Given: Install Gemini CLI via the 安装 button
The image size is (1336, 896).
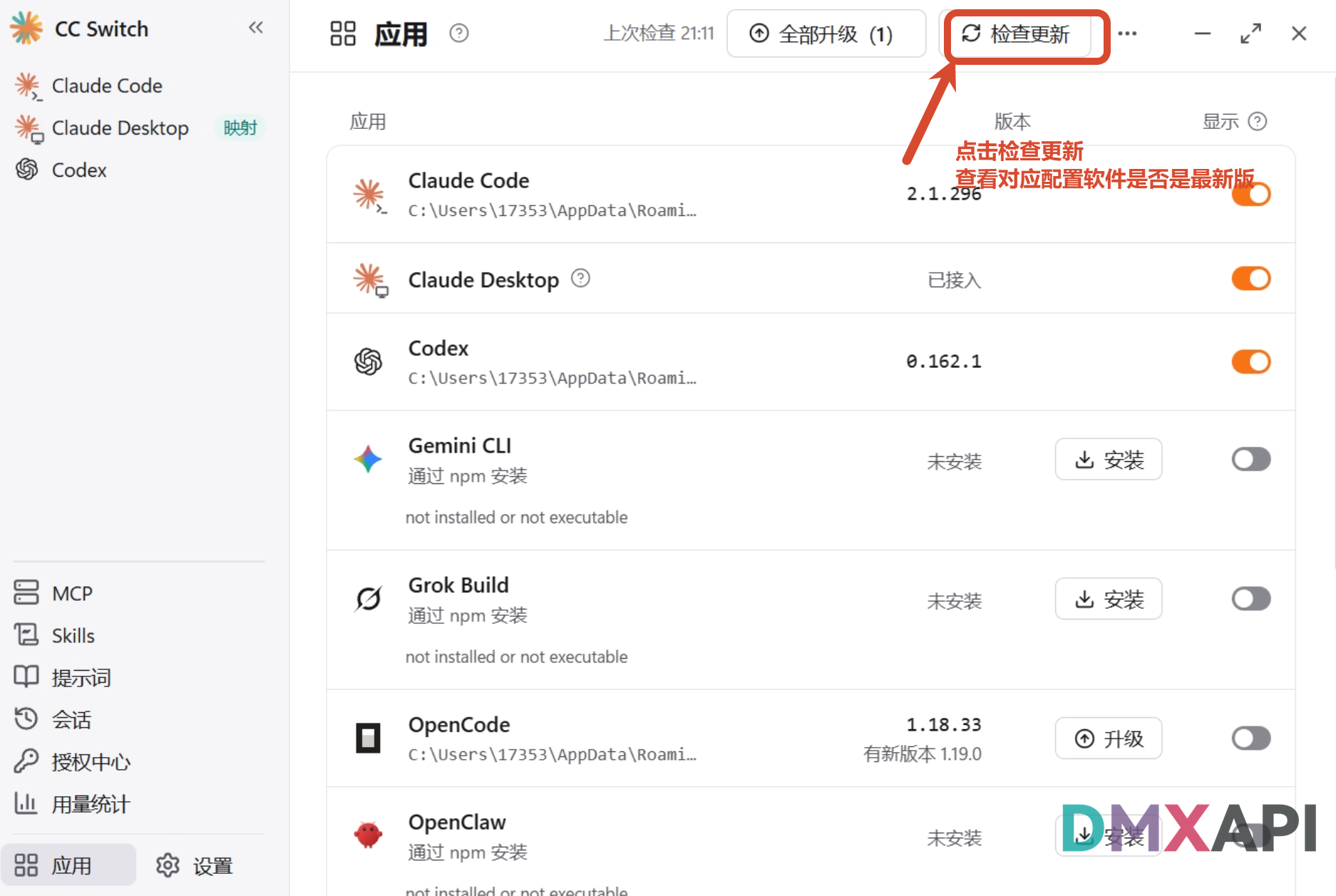Looking at the screenshot, I should click(1109, 459).
